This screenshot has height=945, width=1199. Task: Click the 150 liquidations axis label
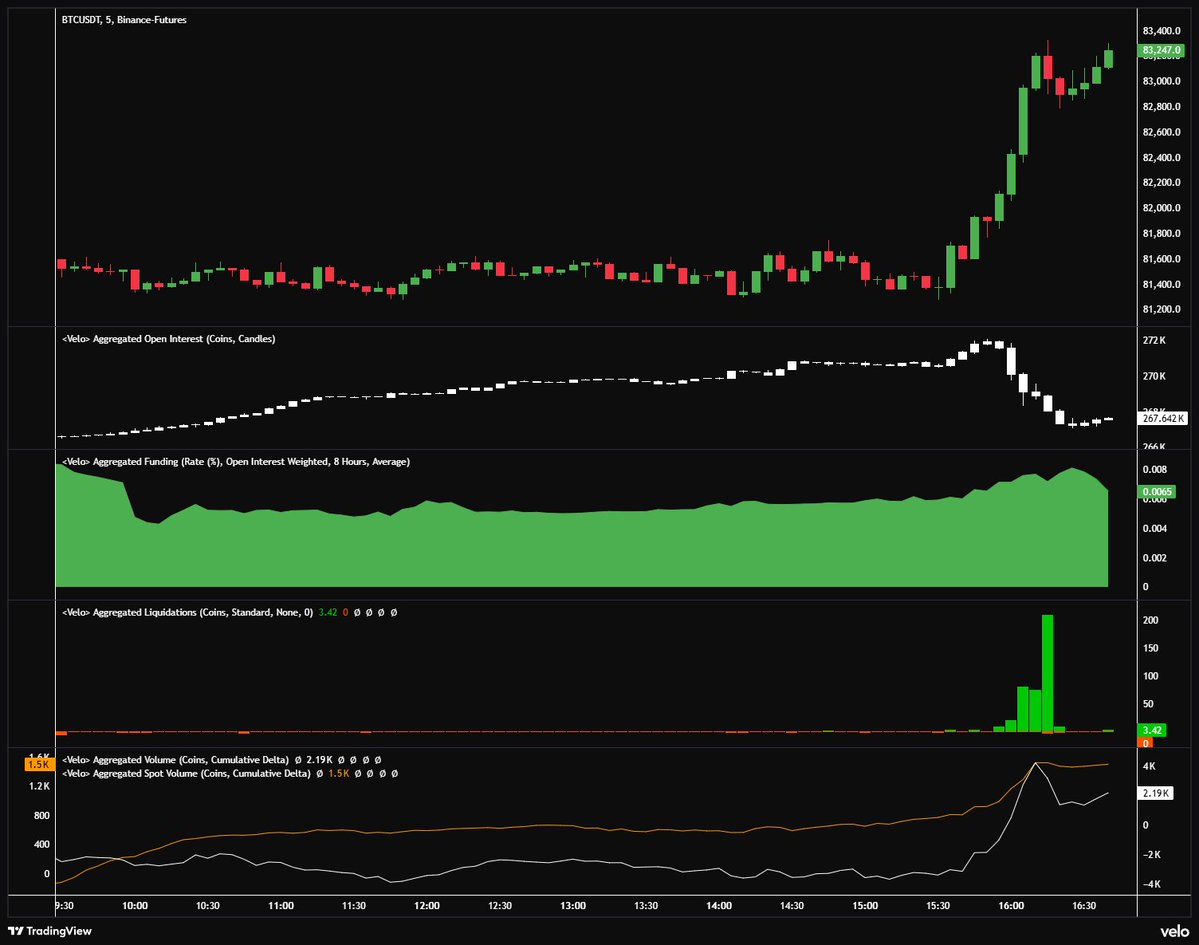[x=1151, y=648]
